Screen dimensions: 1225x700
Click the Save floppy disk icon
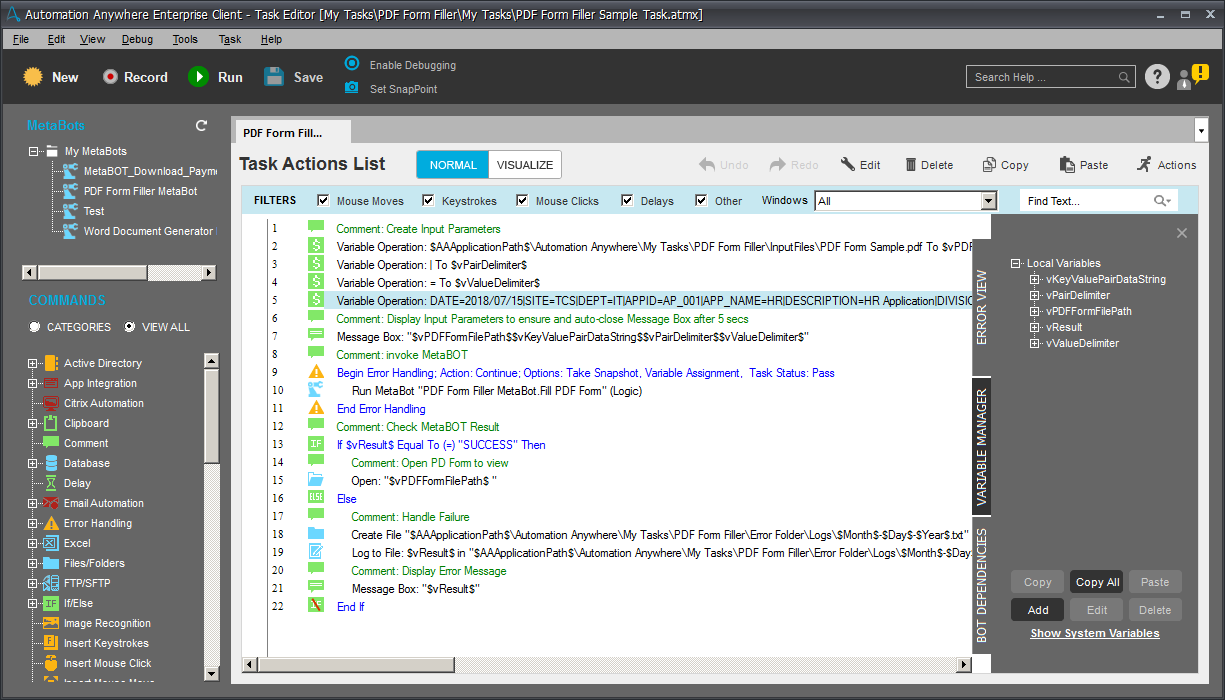pyautogui.click(x=274, y=77)
